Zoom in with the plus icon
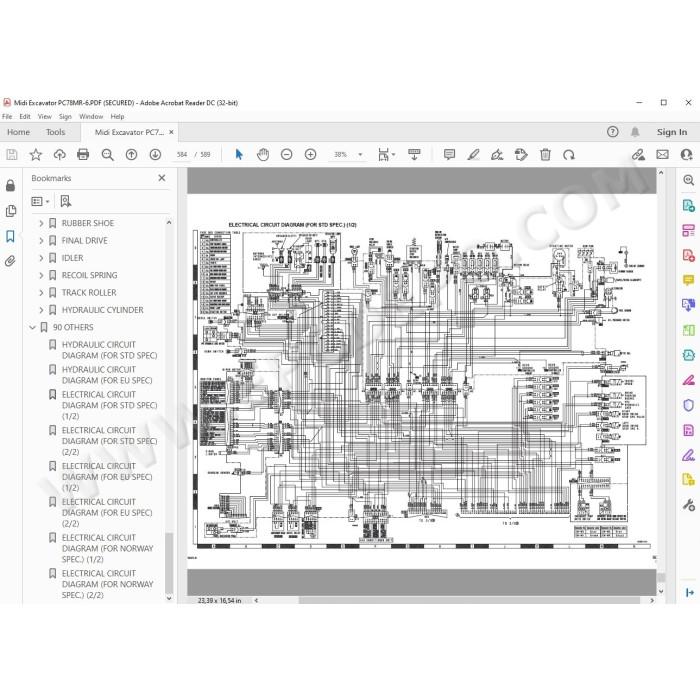 point(310,154)
